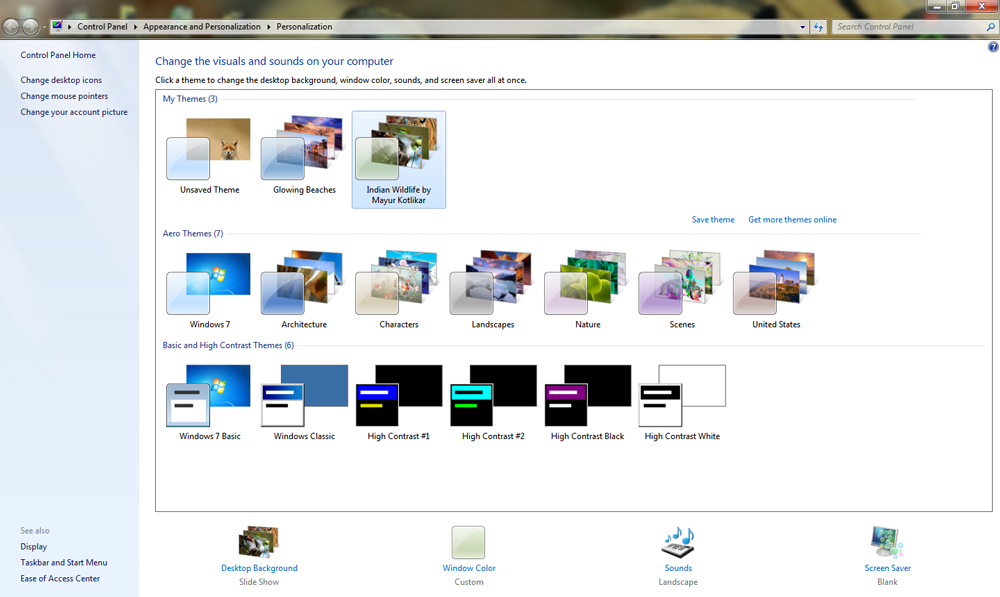
Task: Expand the arrow after Appearance and Personalization
Action: click(268, 27)
